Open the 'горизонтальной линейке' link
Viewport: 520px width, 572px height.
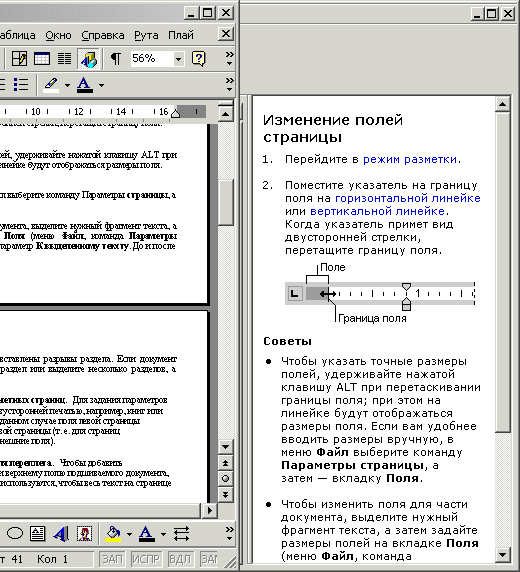[408, 198]
